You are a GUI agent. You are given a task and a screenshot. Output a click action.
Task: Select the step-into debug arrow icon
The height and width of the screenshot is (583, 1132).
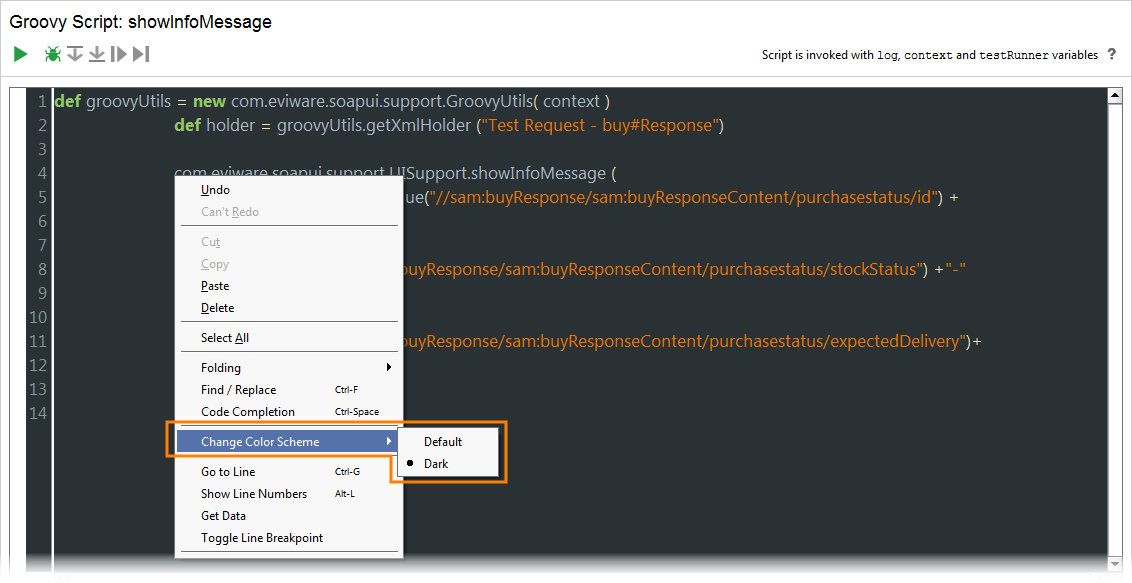(96, 54)
